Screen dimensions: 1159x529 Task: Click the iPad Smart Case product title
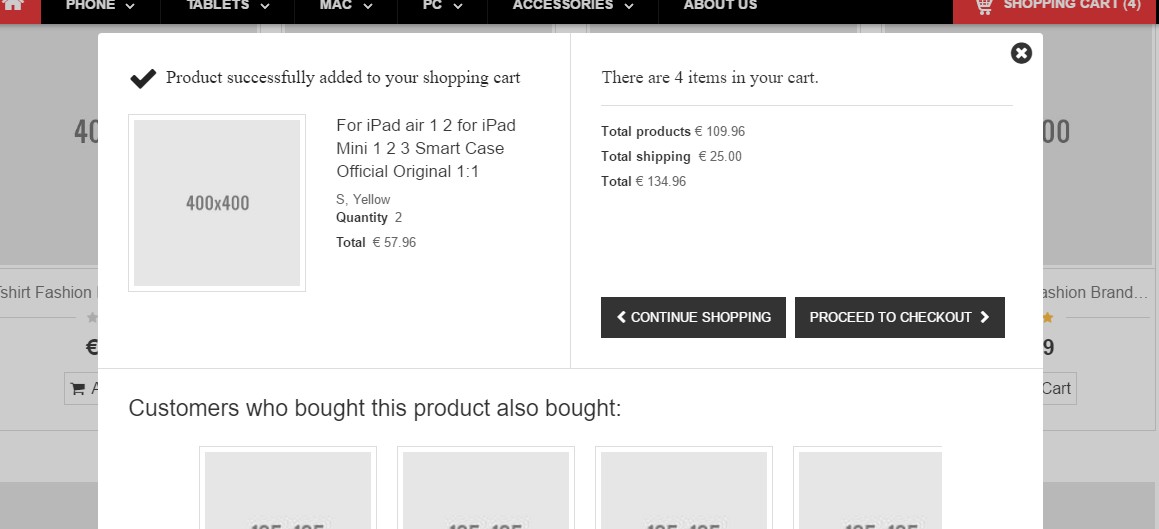tap(426, 149)
